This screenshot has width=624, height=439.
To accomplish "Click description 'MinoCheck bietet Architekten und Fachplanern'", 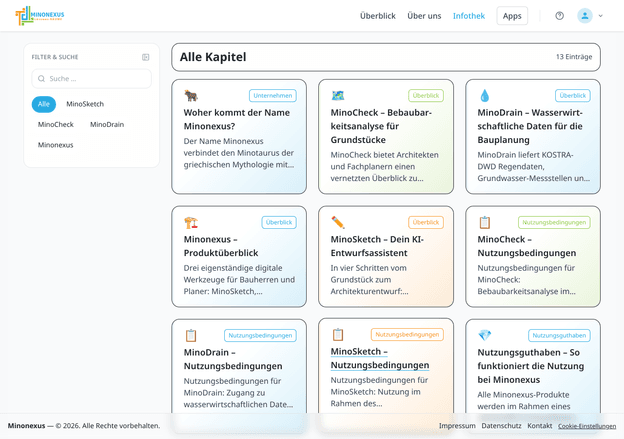I will [384, 166].
